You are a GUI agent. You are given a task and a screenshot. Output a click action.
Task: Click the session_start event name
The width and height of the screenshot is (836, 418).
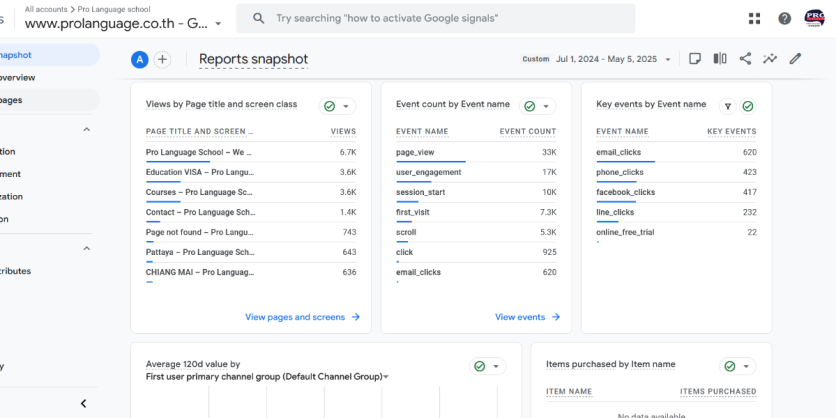coord(421,192)
